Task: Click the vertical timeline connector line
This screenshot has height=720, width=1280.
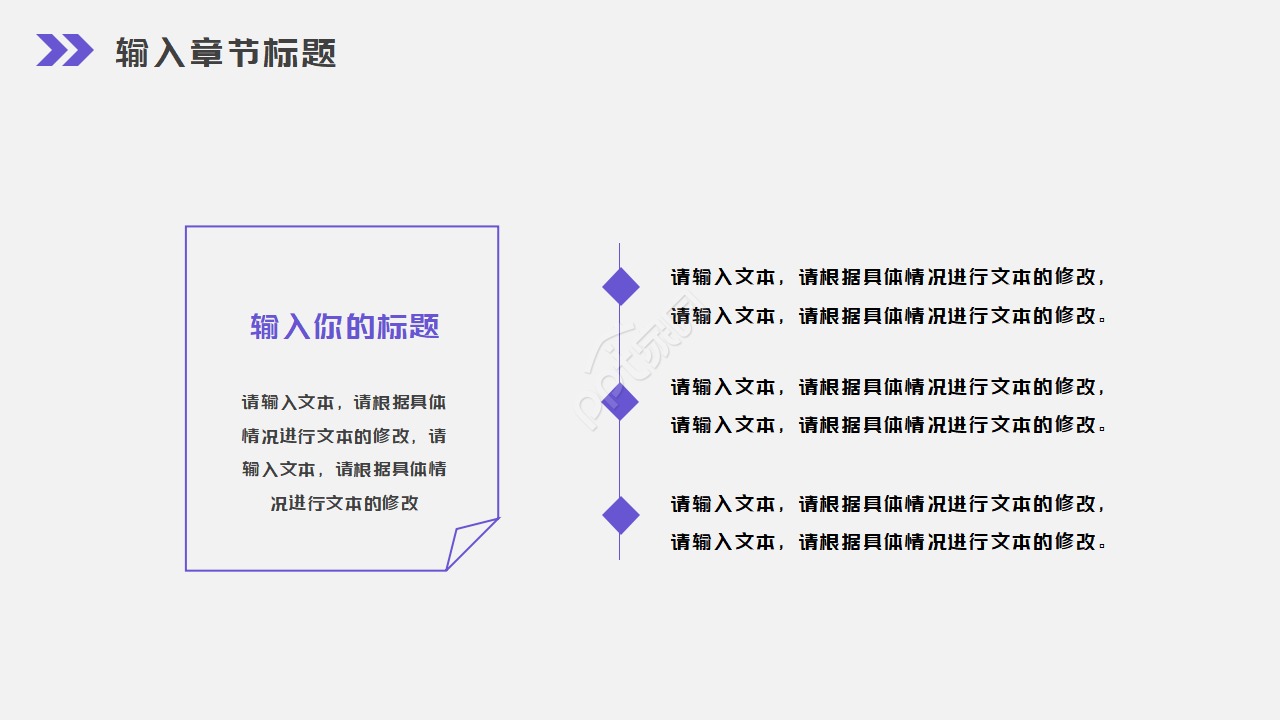Action: (x=621, y=340)
